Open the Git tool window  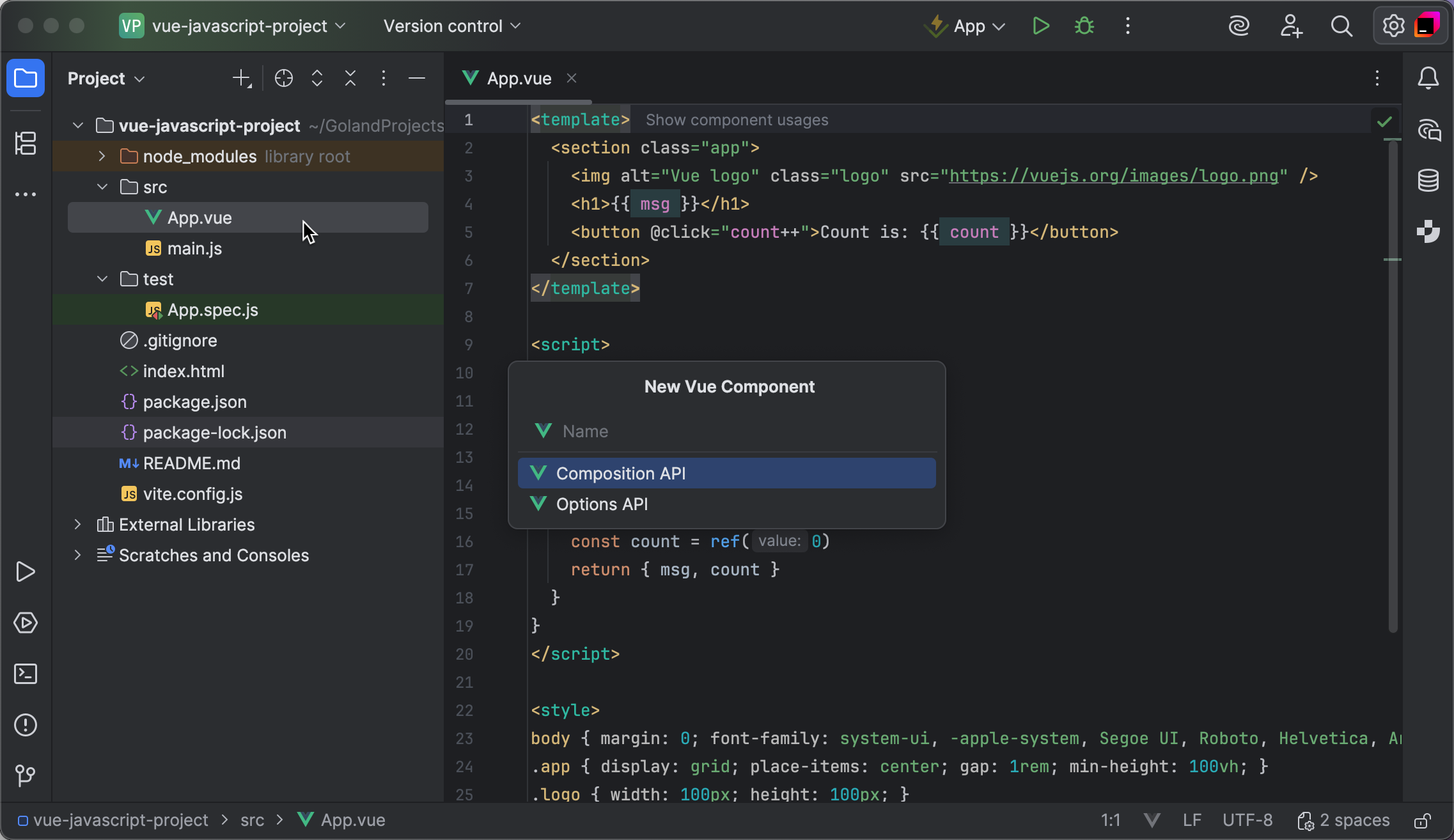(26, 776)
